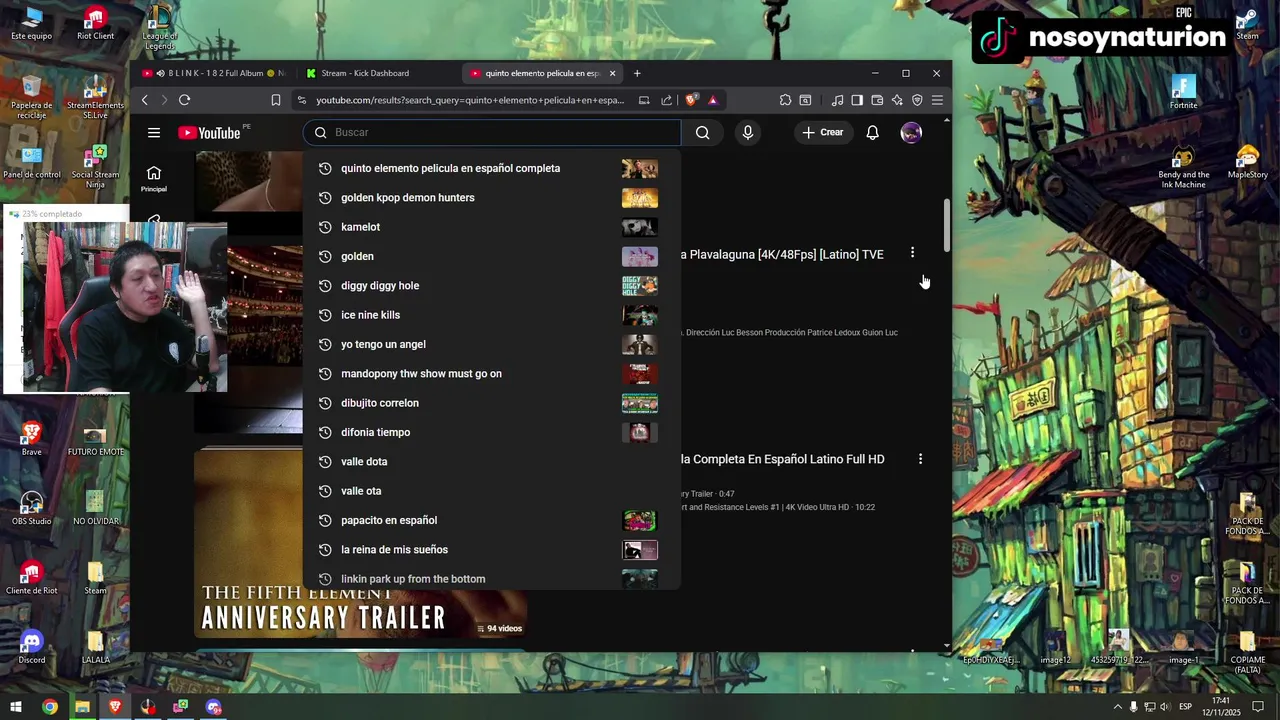The image size is (1280, 720).
Task: Click the browser URL address bar
Action: click(470, 100)
